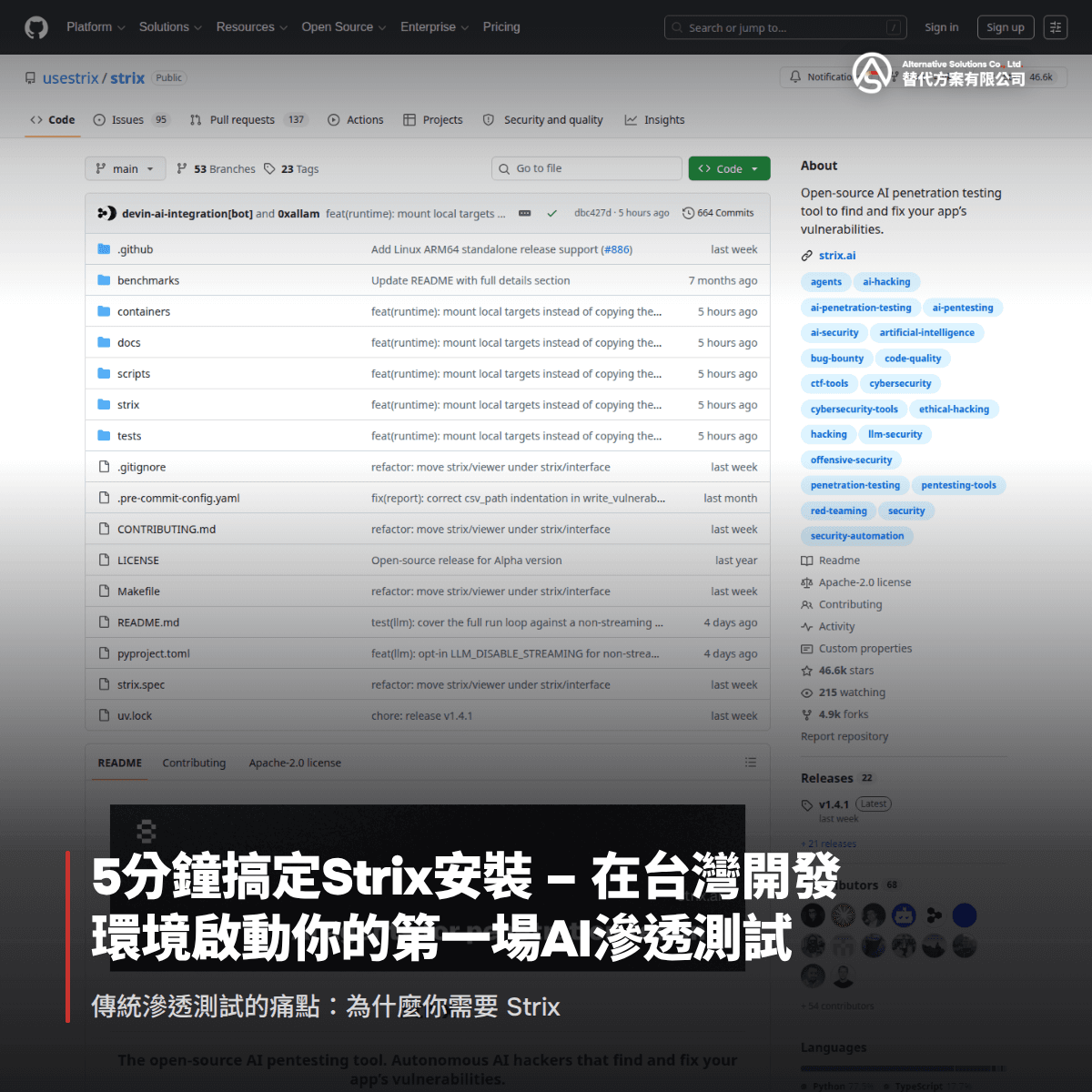Screen dimensions: 1092x1092
Task: Click file icon beside LICENSE
Action: (104, 560)
